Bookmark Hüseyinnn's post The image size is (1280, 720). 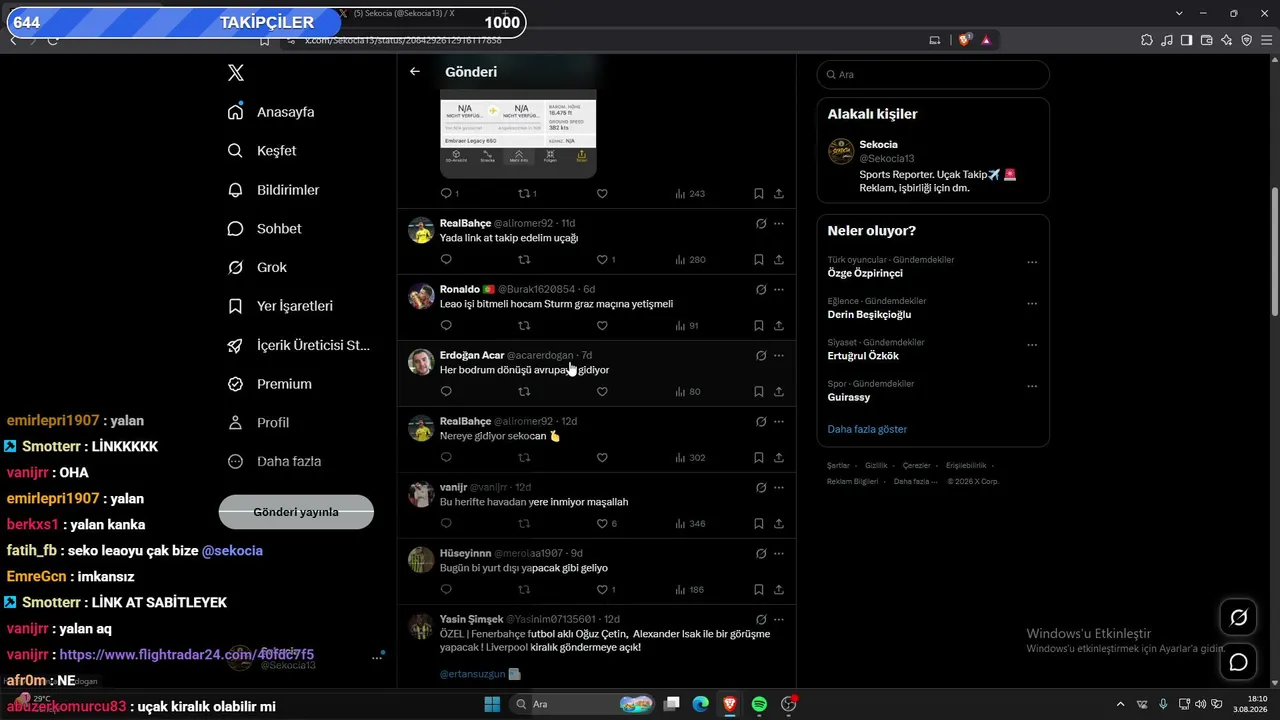tap(759, 590)
